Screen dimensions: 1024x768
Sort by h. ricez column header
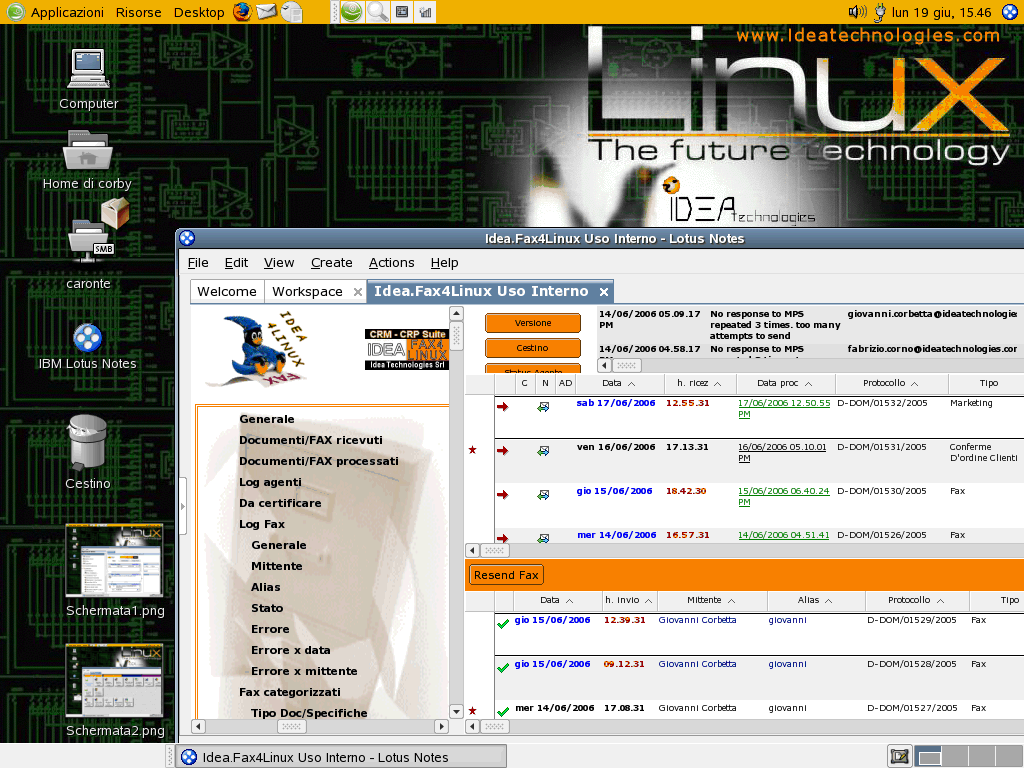tap(699, 383)
